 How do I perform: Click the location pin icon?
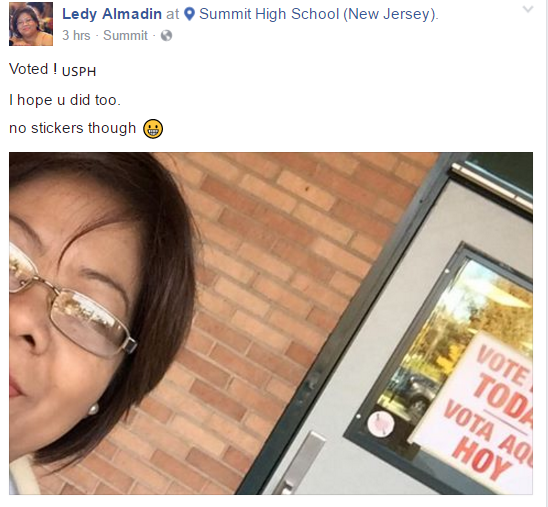[189, 14]
